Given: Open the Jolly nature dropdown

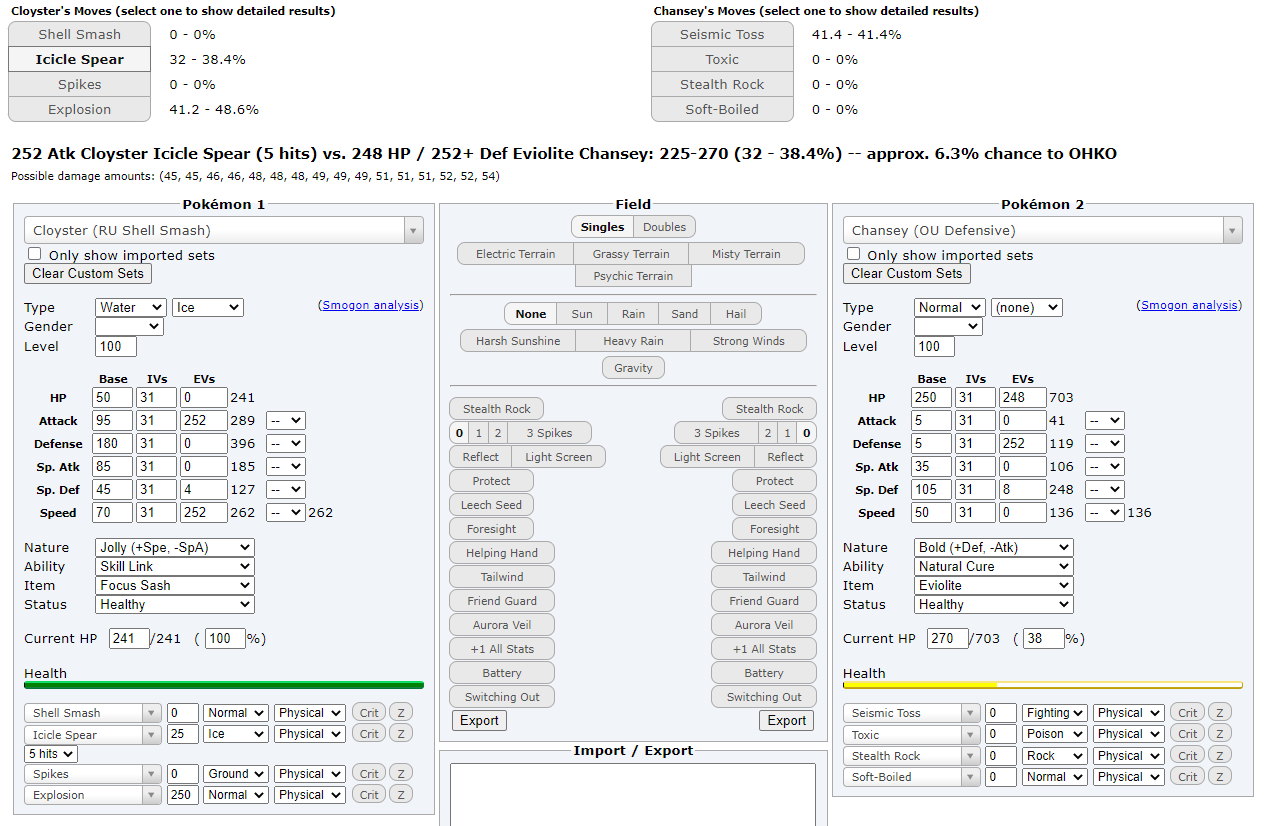Looking at the screenshot, I should pyautogui.click(x=175, y=547).
